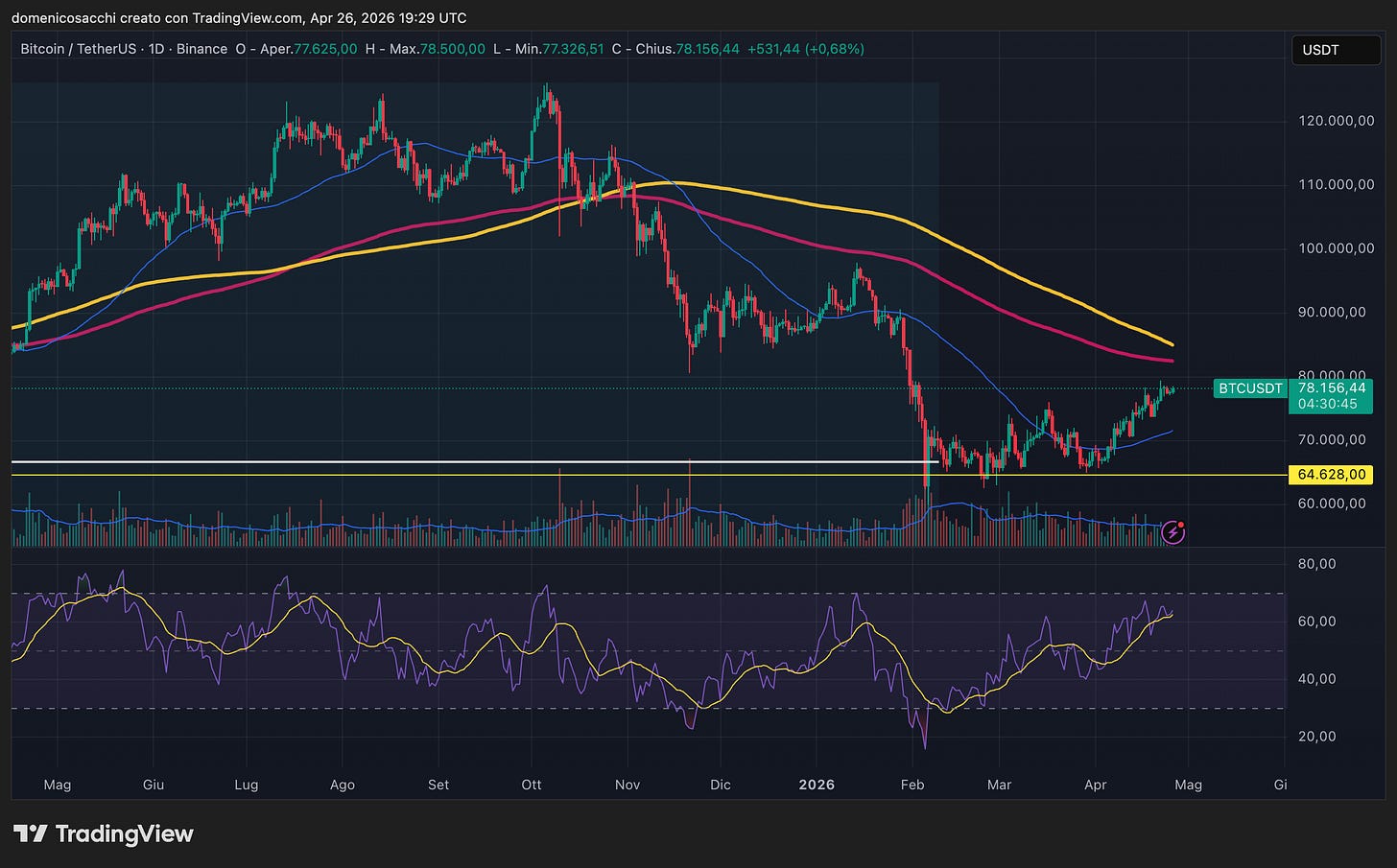Click the current price value 78.156,44 on axis
This screenshot has width=1397, height=868.
[x=1331, y=387]
